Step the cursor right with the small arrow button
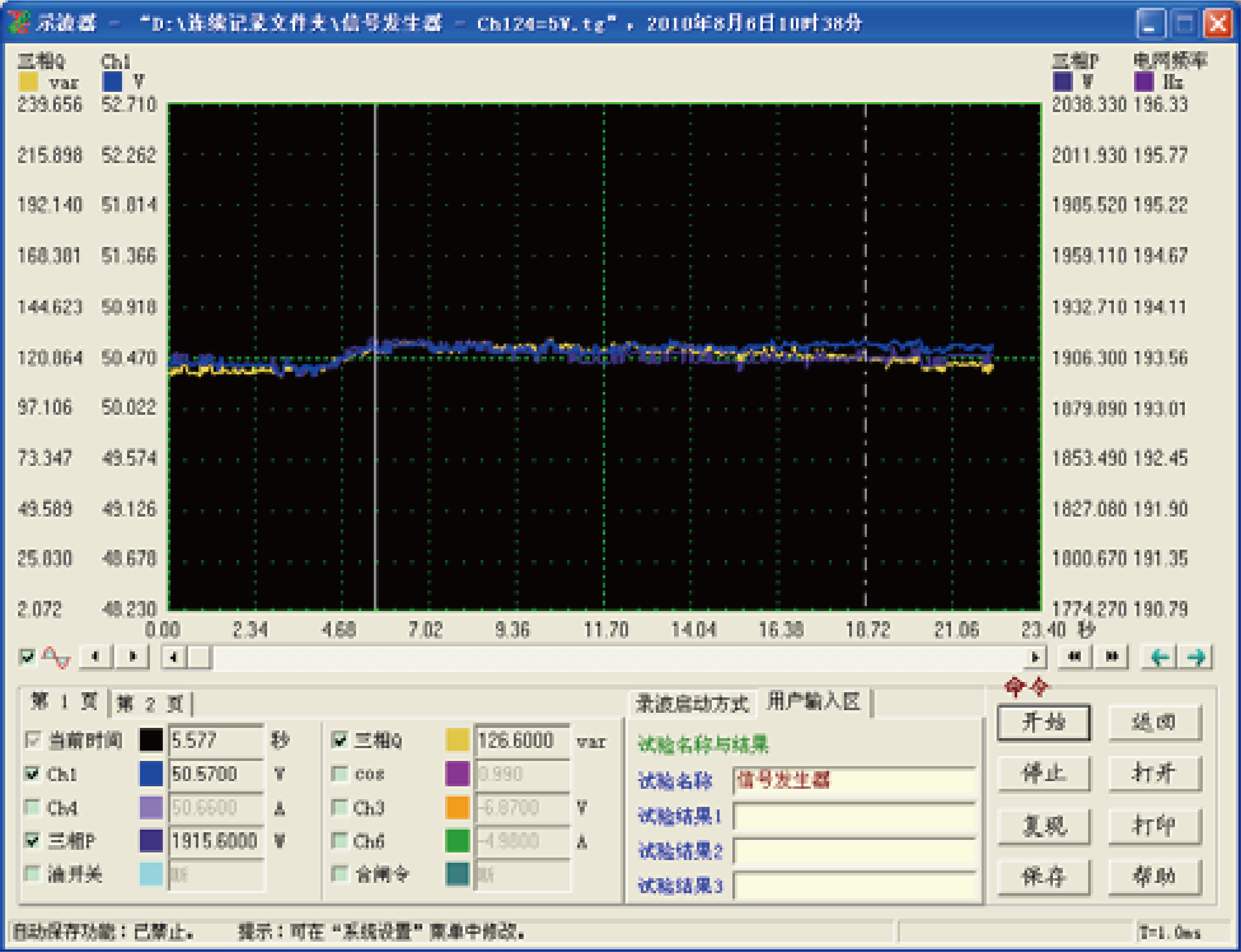 click(132, 657)
